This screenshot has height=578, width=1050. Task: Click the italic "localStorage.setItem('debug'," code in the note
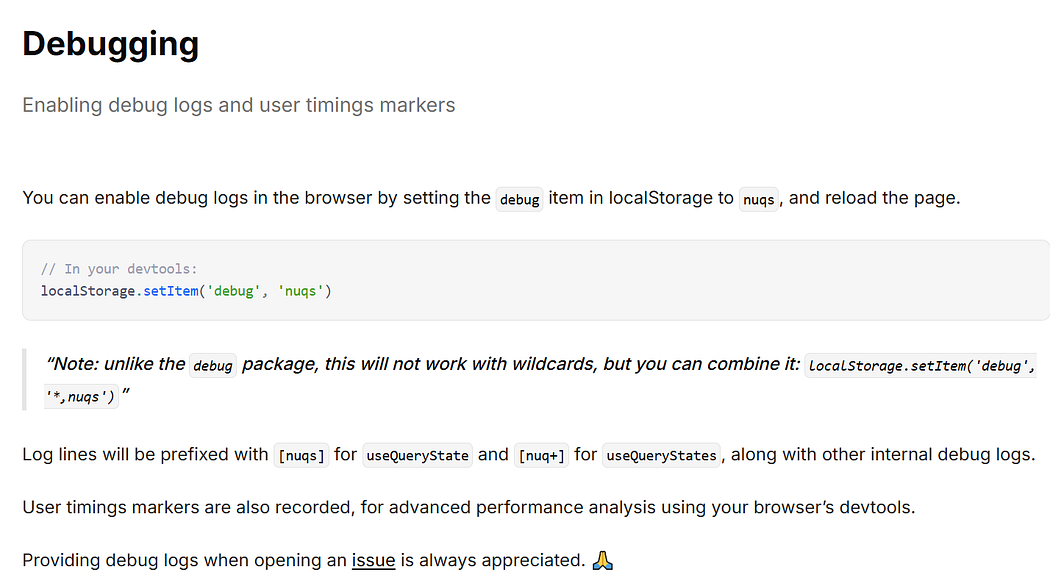tap(921, 366)
